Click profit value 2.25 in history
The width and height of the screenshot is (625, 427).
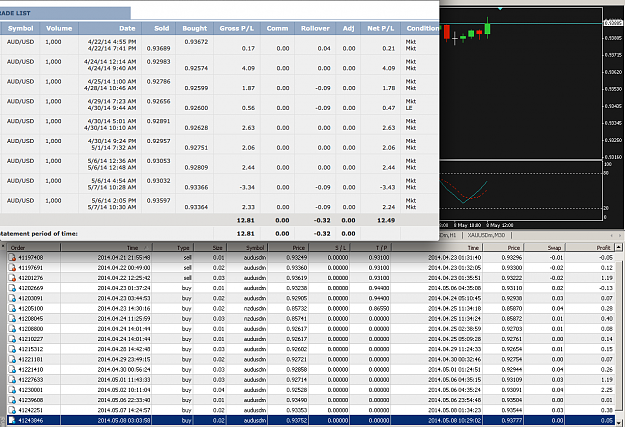607,390
